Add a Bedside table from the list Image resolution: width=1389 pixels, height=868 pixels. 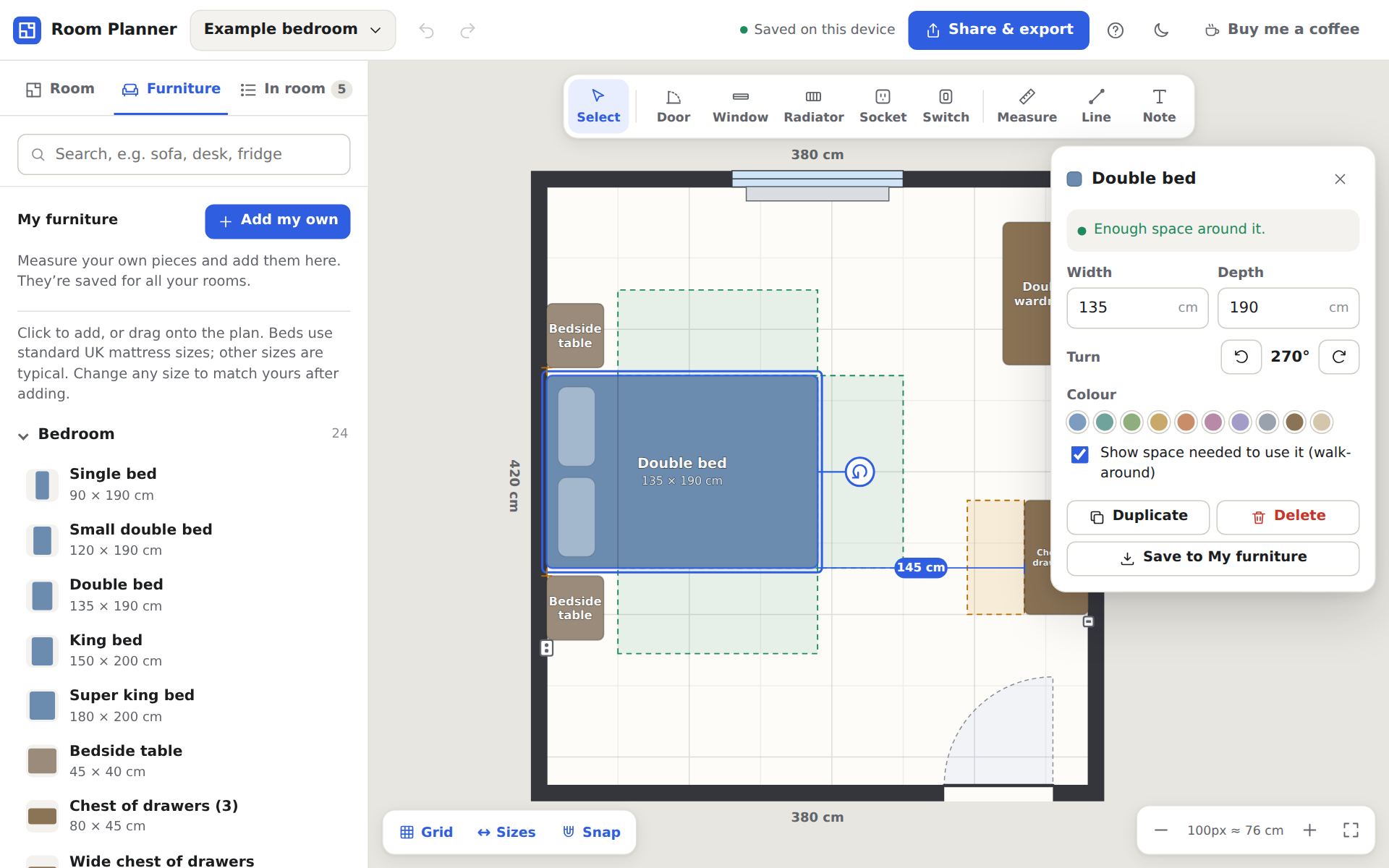coord(184,762)
